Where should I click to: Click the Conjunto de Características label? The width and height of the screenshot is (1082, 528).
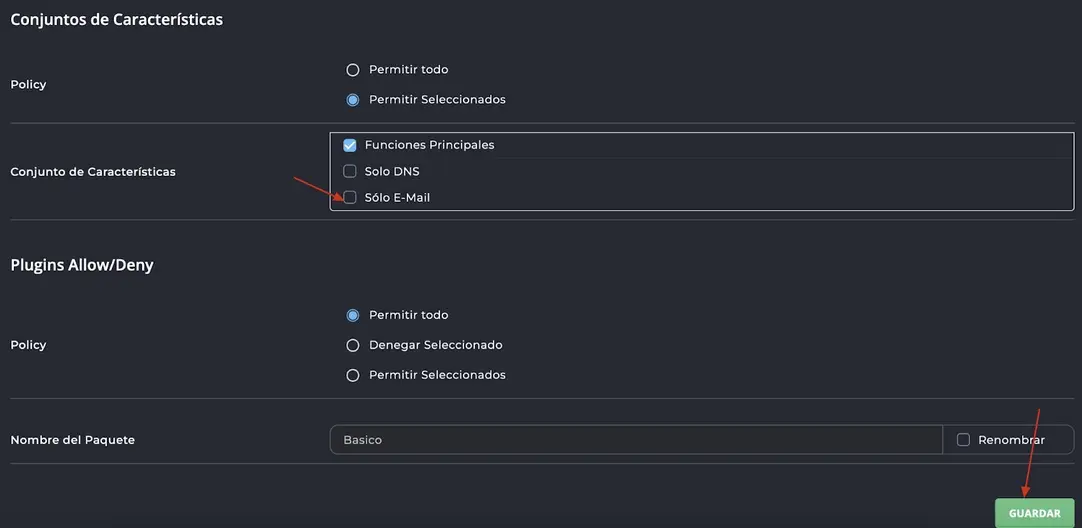click(x=93, y=172)
